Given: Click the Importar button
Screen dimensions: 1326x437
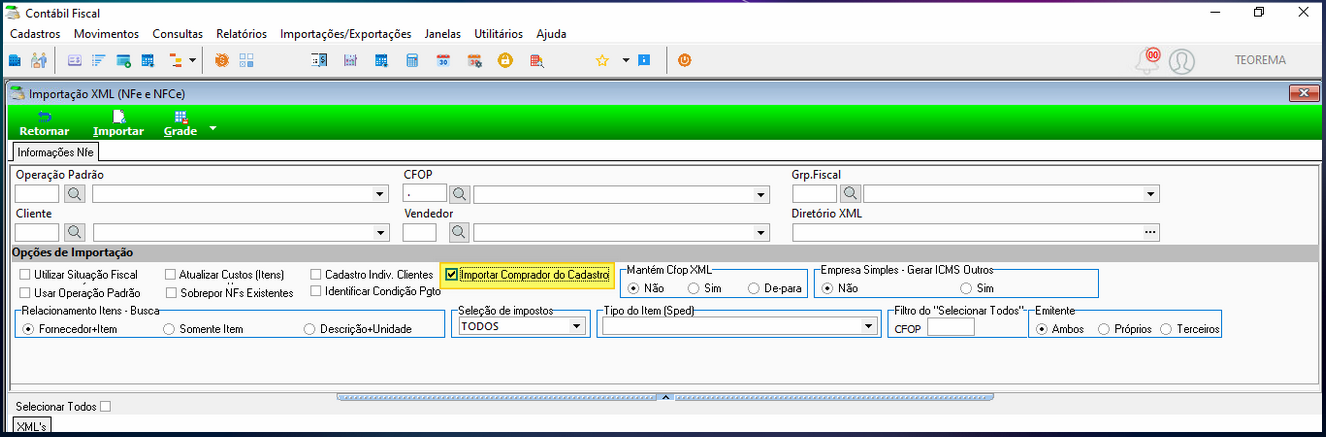Looking at the screenshot, I should [x=118, y=124].
